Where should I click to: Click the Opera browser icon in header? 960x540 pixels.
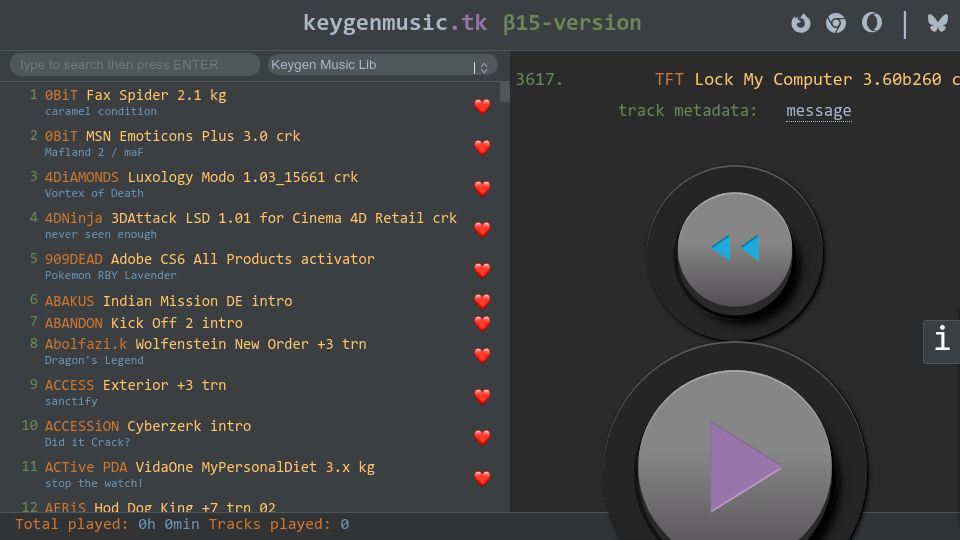[872, 23]
